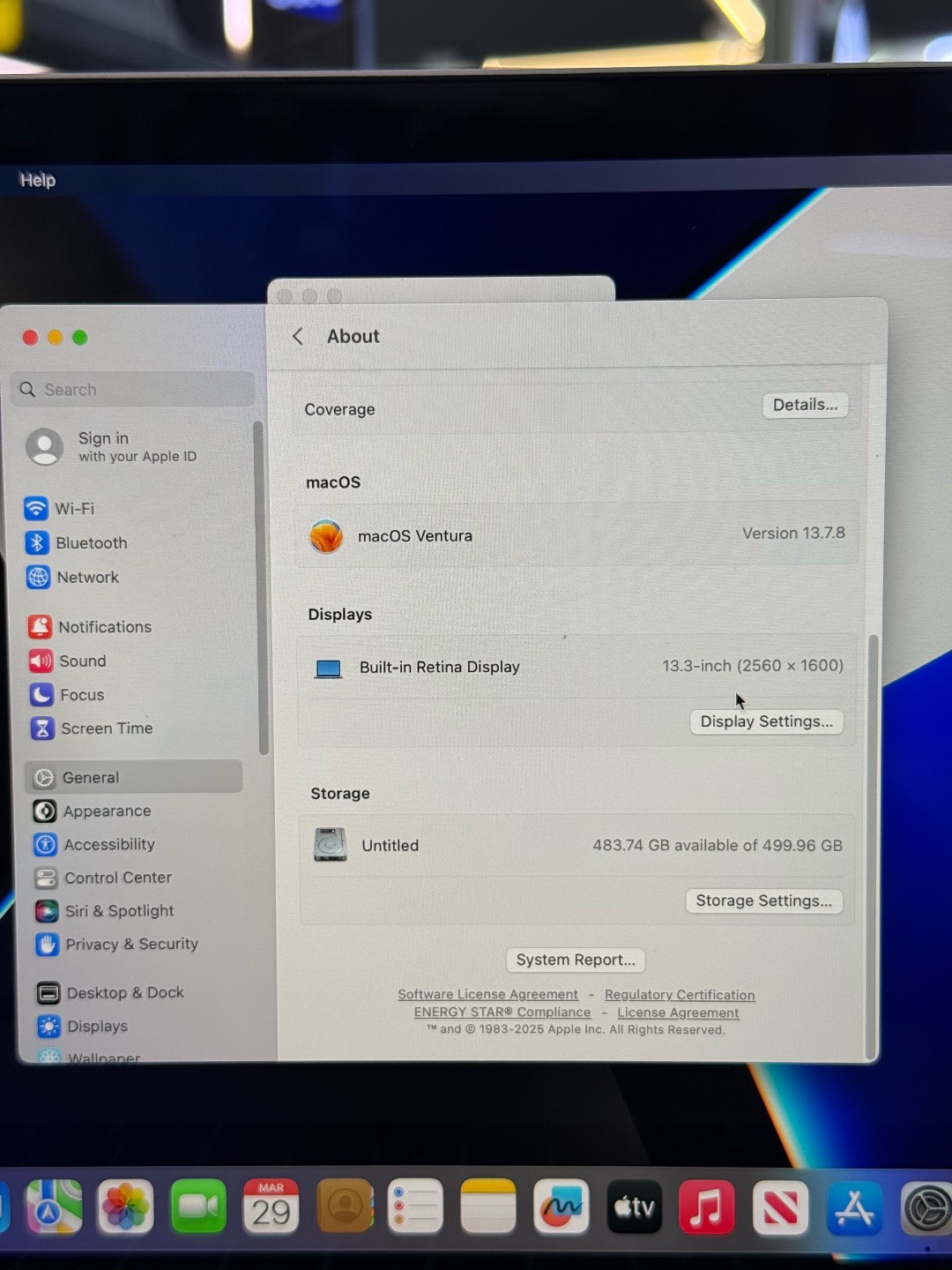952x1270 pixels.
Task: Open Calendar in the Dock
Action: coord(271,1206)
